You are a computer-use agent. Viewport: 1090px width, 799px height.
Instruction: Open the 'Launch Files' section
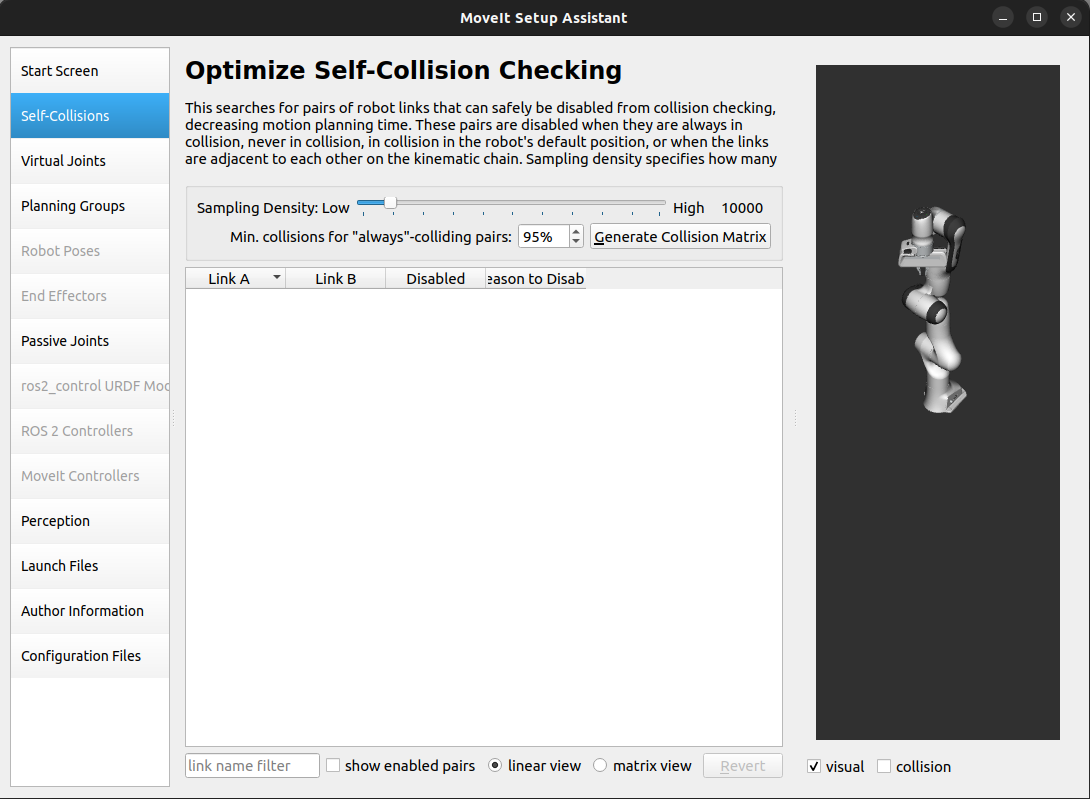point(89,565)
